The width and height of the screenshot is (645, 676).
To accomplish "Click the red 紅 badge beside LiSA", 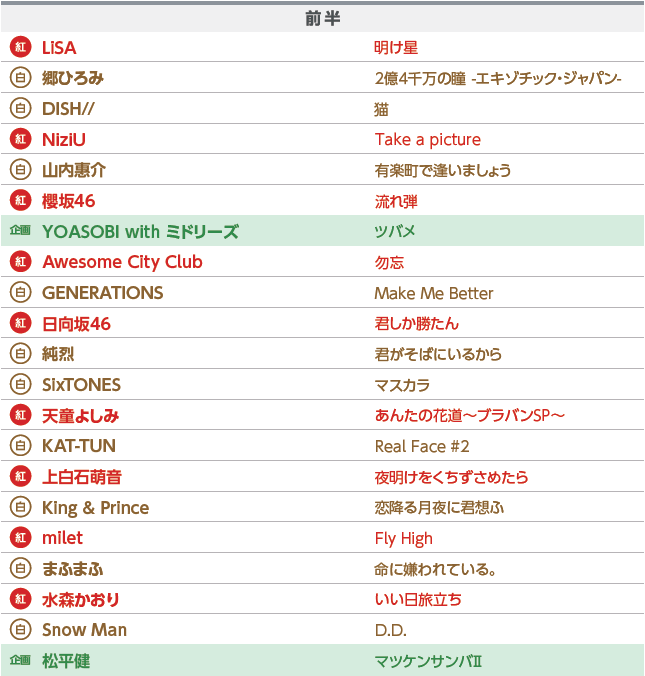I will 20,47.
